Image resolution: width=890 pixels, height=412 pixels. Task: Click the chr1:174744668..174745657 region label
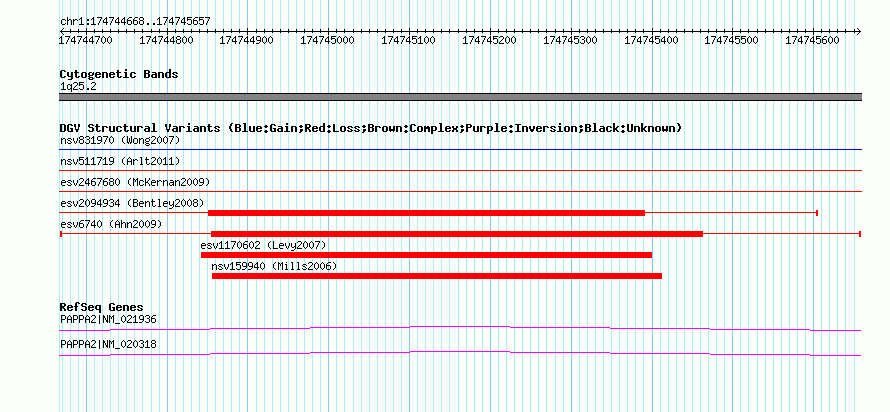(x=135, y=21)
